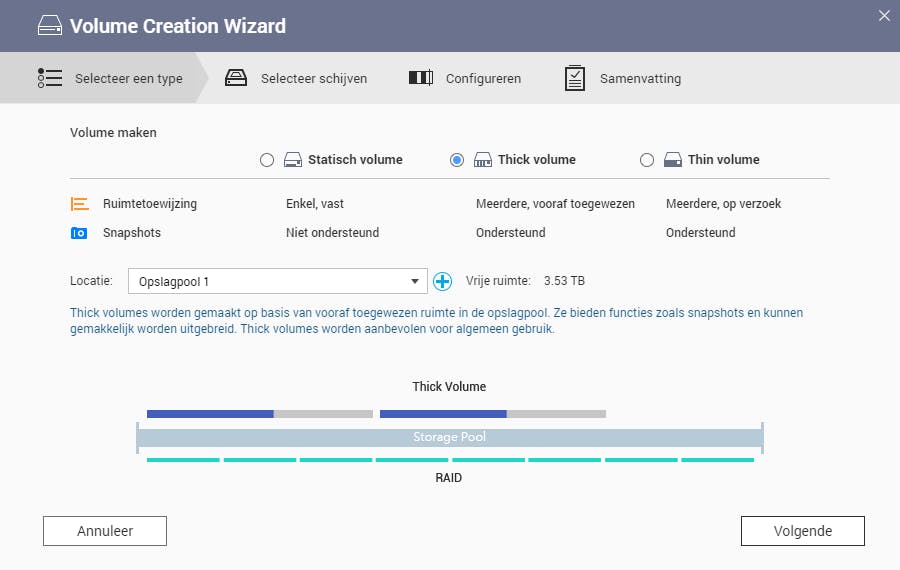
Task: Click the Selecteer schijven disk icon
Action: click(x=236, y=78)
